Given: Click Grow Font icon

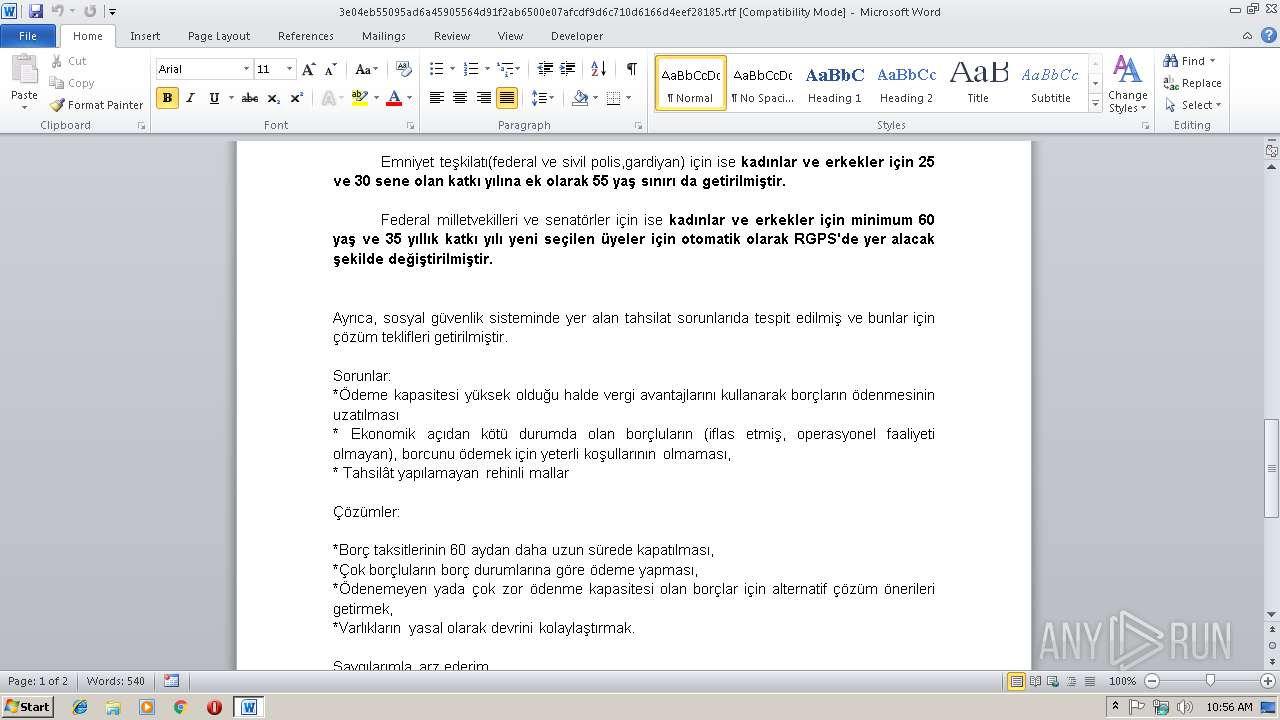Looking at the screenshot, I should [x=309, y=69].
